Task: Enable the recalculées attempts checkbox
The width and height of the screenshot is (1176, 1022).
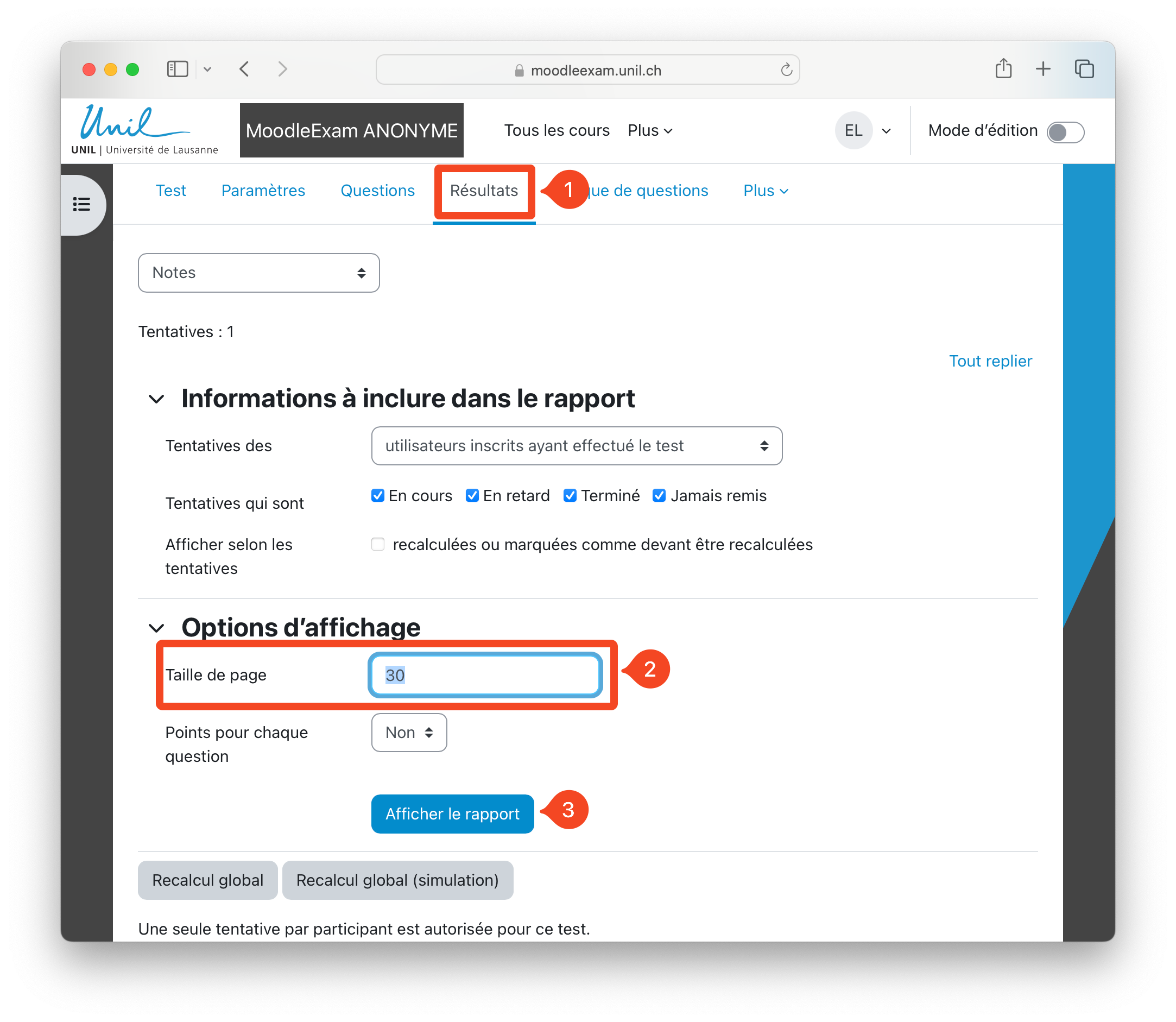Action: 377,544
